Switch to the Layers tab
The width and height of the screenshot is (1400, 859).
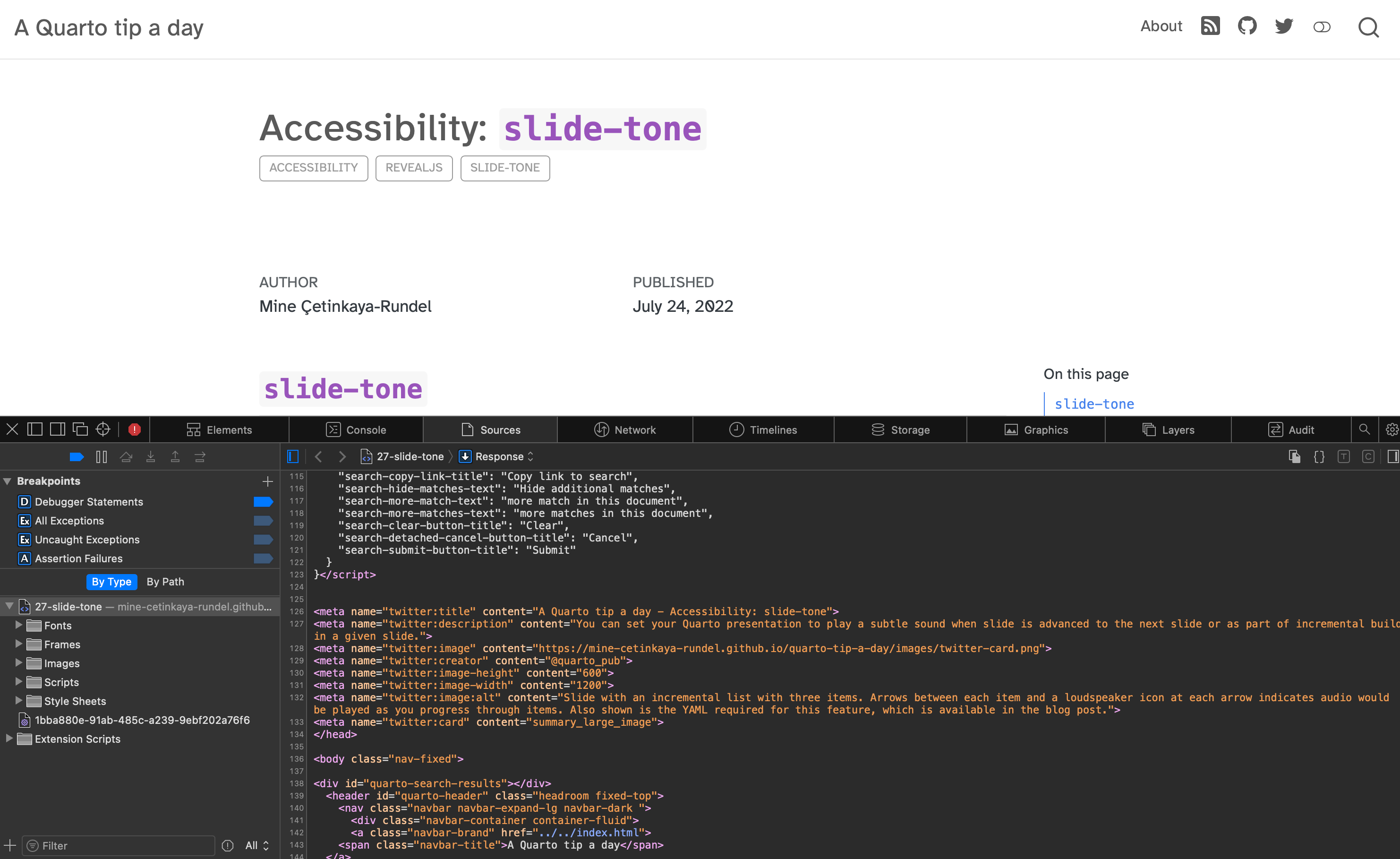[x=1168, y=430]
